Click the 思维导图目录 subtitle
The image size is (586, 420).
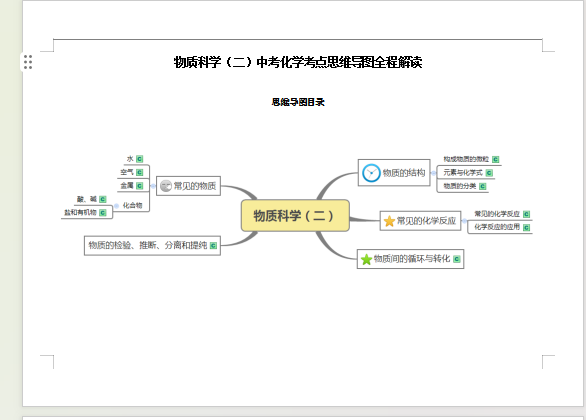(x=298, y=102)
